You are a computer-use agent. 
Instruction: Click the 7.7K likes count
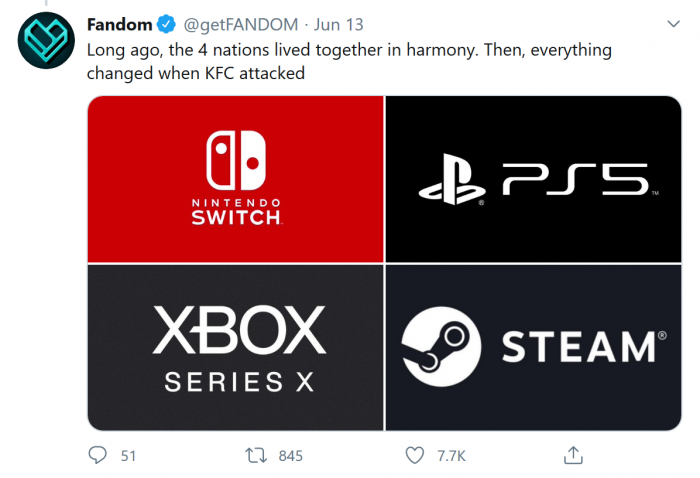[450, 456]
